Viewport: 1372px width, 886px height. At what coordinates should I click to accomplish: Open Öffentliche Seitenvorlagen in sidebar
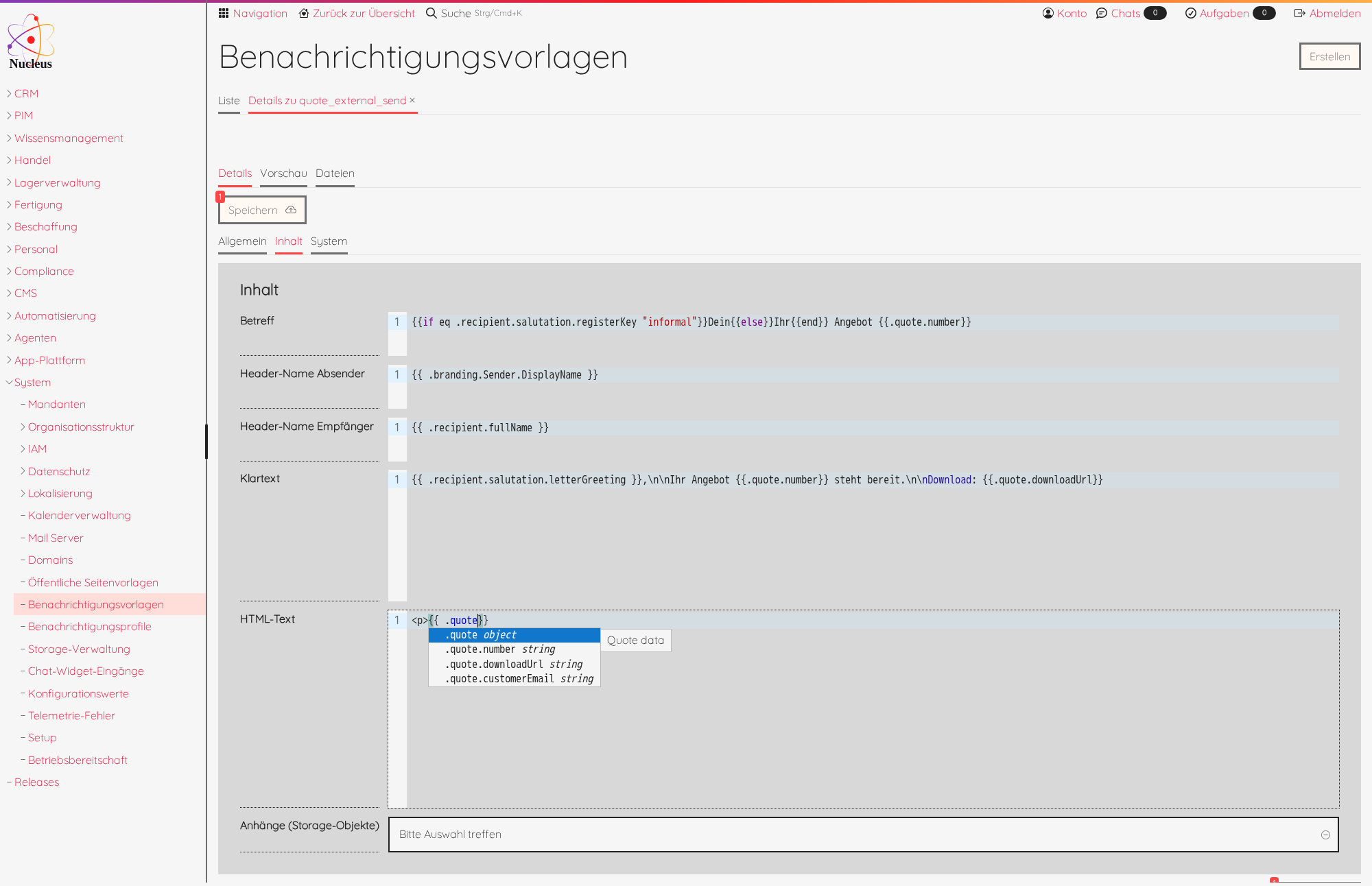pos(93,583)
